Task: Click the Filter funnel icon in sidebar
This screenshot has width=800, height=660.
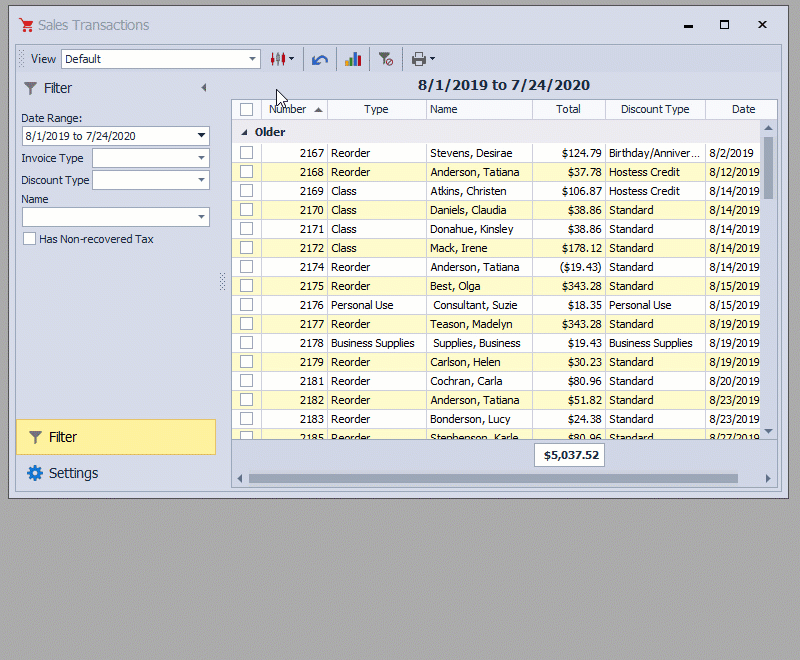Action: click(x=30, y=88)
